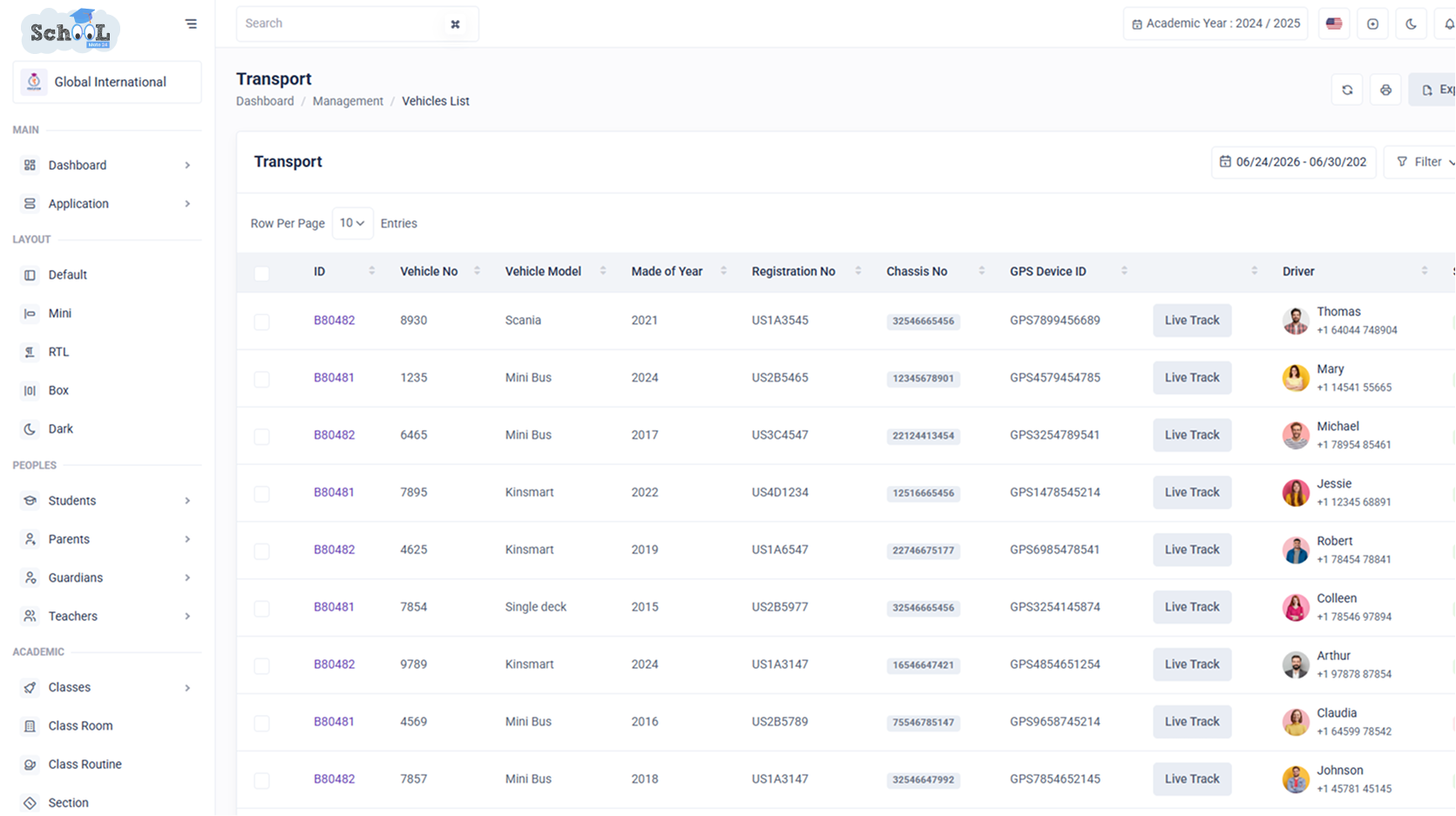Click Live Track for driver Thomas
The width and height of the screenshot is (1456, 816).
[1192, 320]
